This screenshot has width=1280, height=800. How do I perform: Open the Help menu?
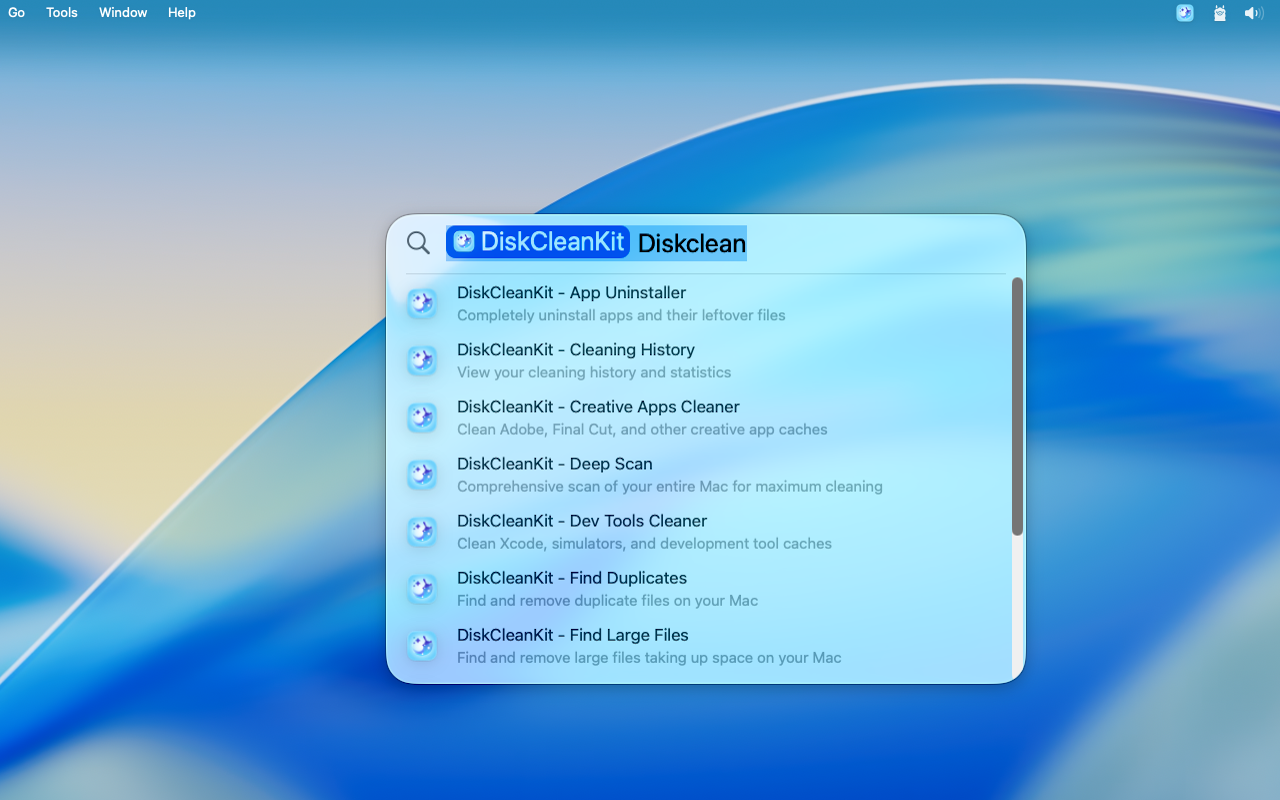(x=181, y=12)
